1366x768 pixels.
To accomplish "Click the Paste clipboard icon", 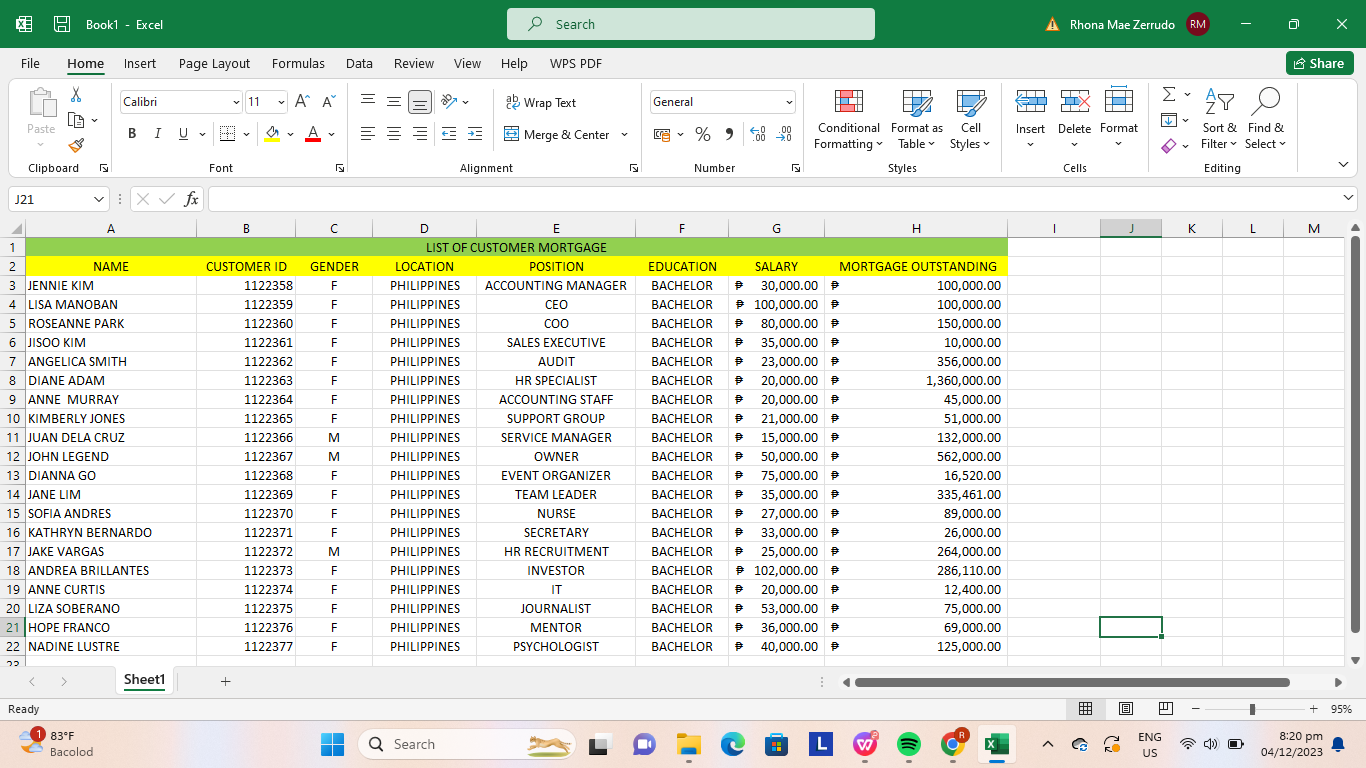I will (42, 104).
